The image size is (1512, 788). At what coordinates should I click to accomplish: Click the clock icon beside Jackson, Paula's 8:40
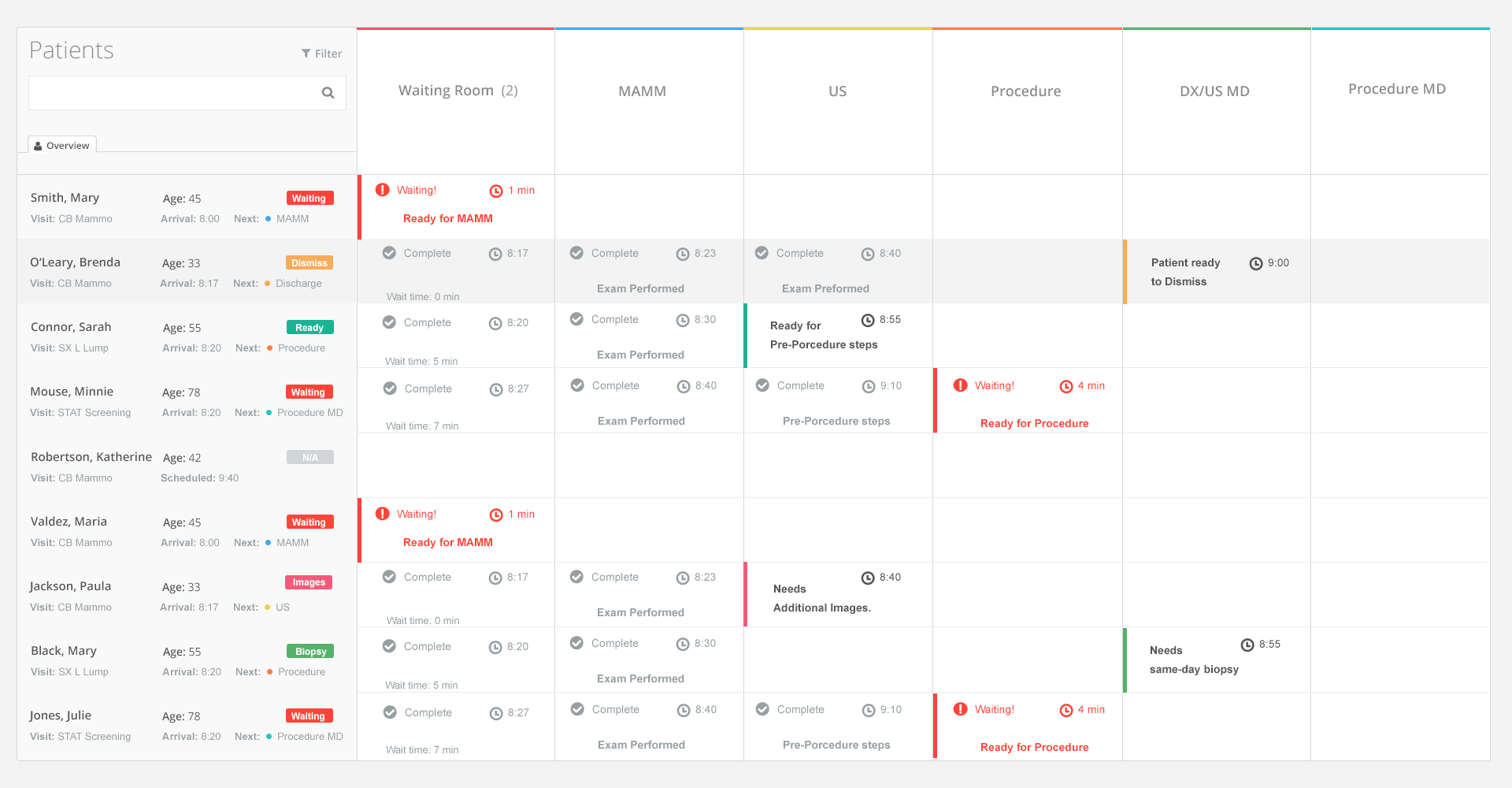coord(868,578)
